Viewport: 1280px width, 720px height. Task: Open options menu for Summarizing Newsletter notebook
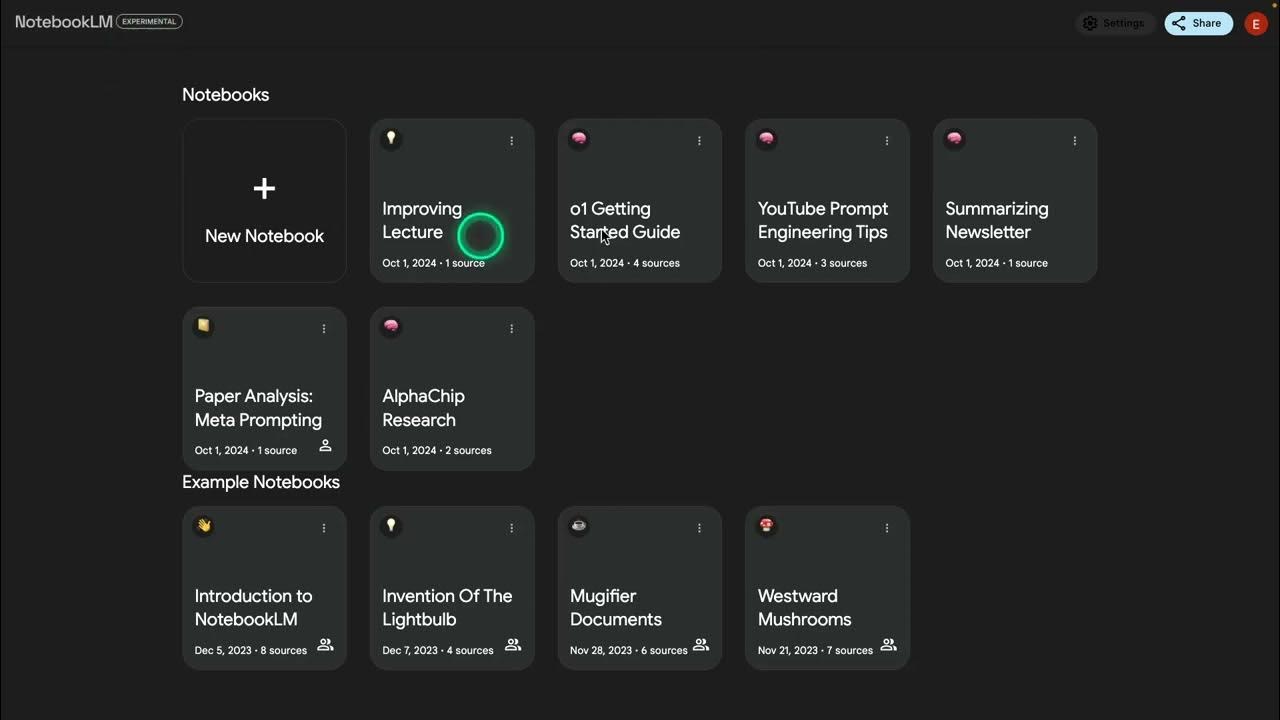(x=1074, y=141)
